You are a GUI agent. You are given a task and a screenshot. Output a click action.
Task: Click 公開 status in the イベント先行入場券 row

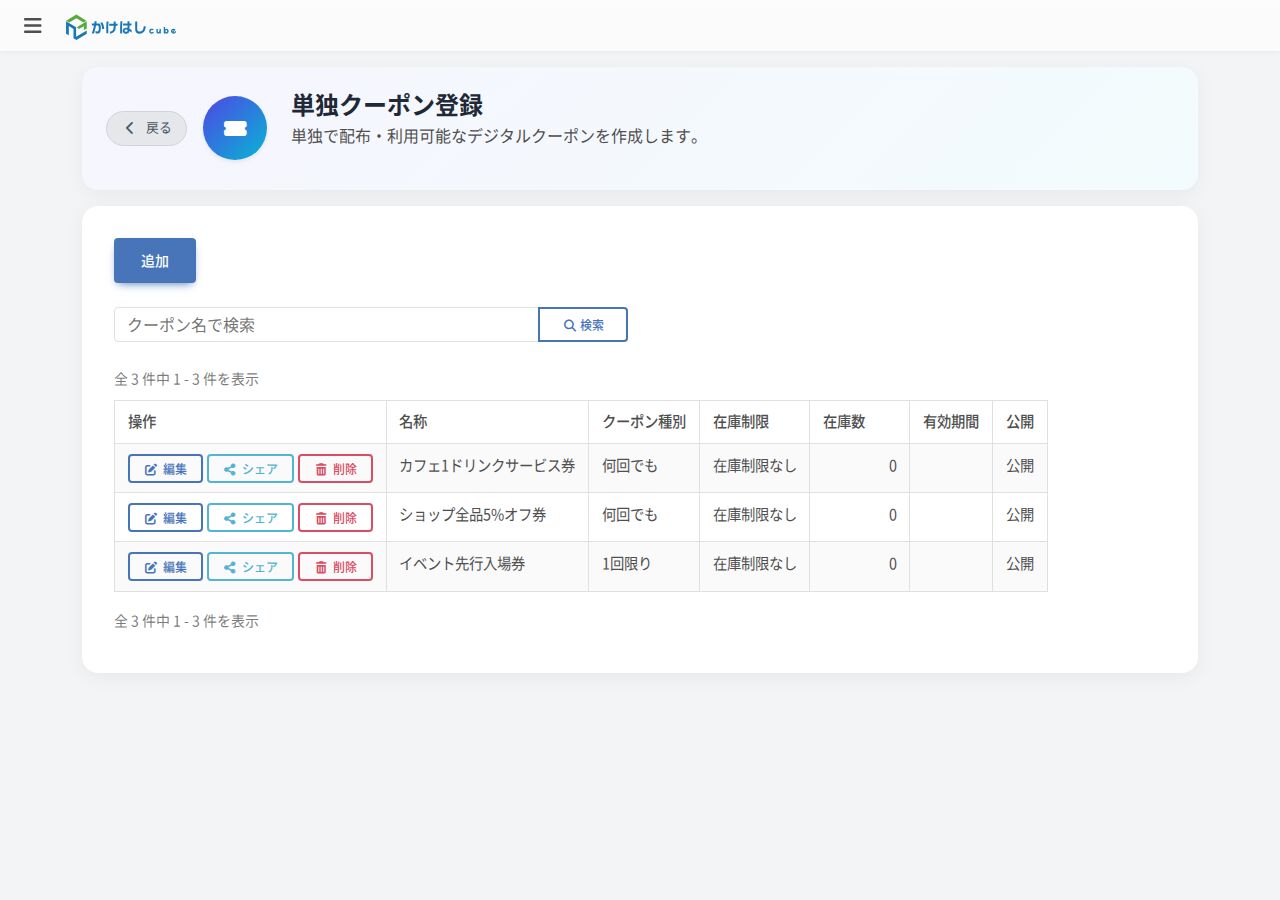[x=1020, y=564]
